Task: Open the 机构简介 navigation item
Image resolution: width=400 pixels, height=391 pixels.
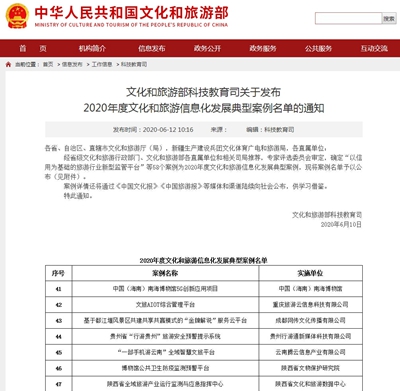Action: tap(92, 49)
